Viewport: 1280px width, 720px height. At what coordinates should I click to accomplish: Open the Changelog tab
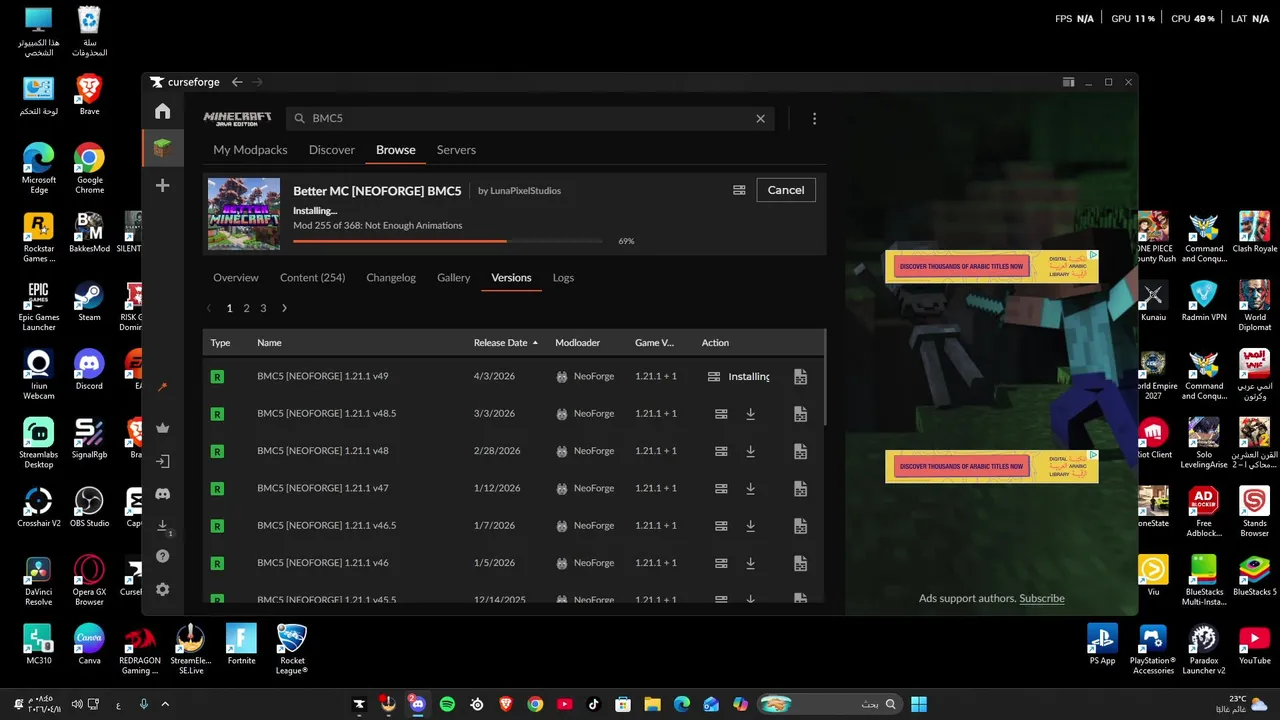391,277
